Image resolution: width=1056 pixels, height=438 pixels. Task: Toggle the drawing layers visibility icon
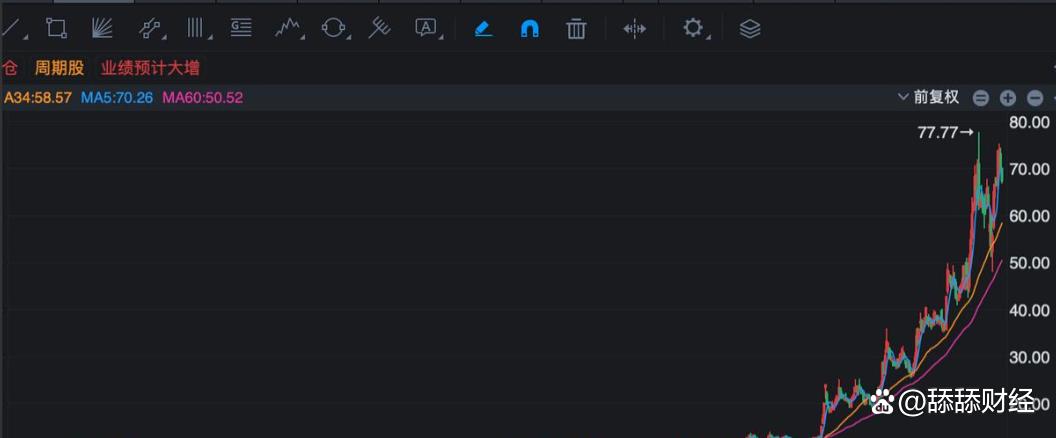[x=750, y=29]
